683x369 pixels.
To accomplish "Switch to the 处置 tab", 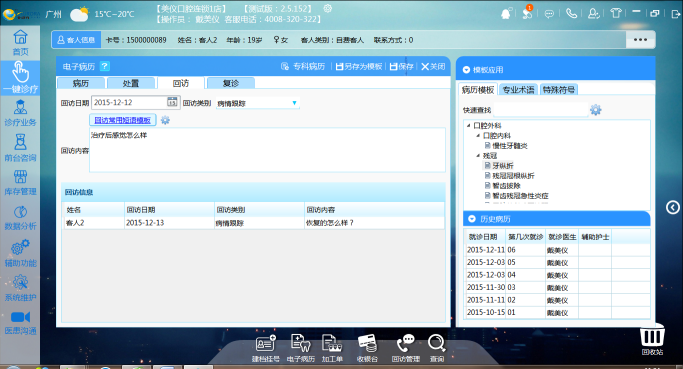I will [x=131, y=83].
